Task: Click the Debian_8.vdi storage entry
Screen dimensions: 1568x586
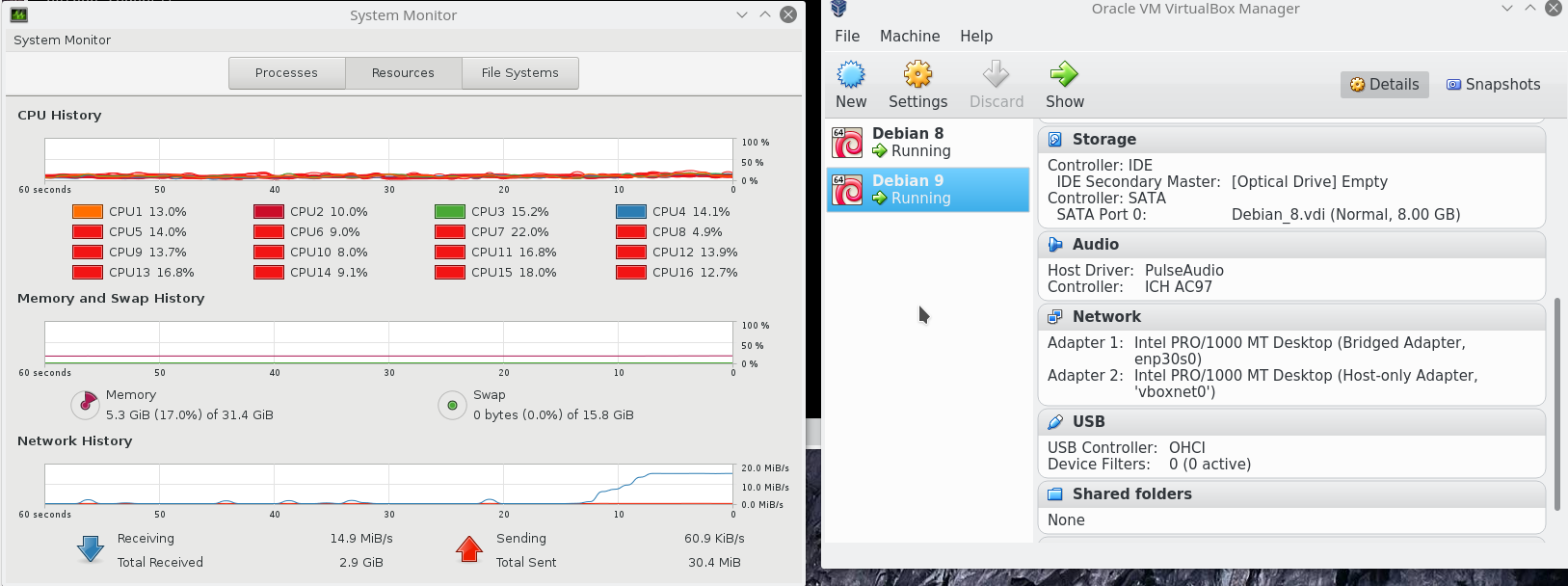Action: click(1346, 215)
